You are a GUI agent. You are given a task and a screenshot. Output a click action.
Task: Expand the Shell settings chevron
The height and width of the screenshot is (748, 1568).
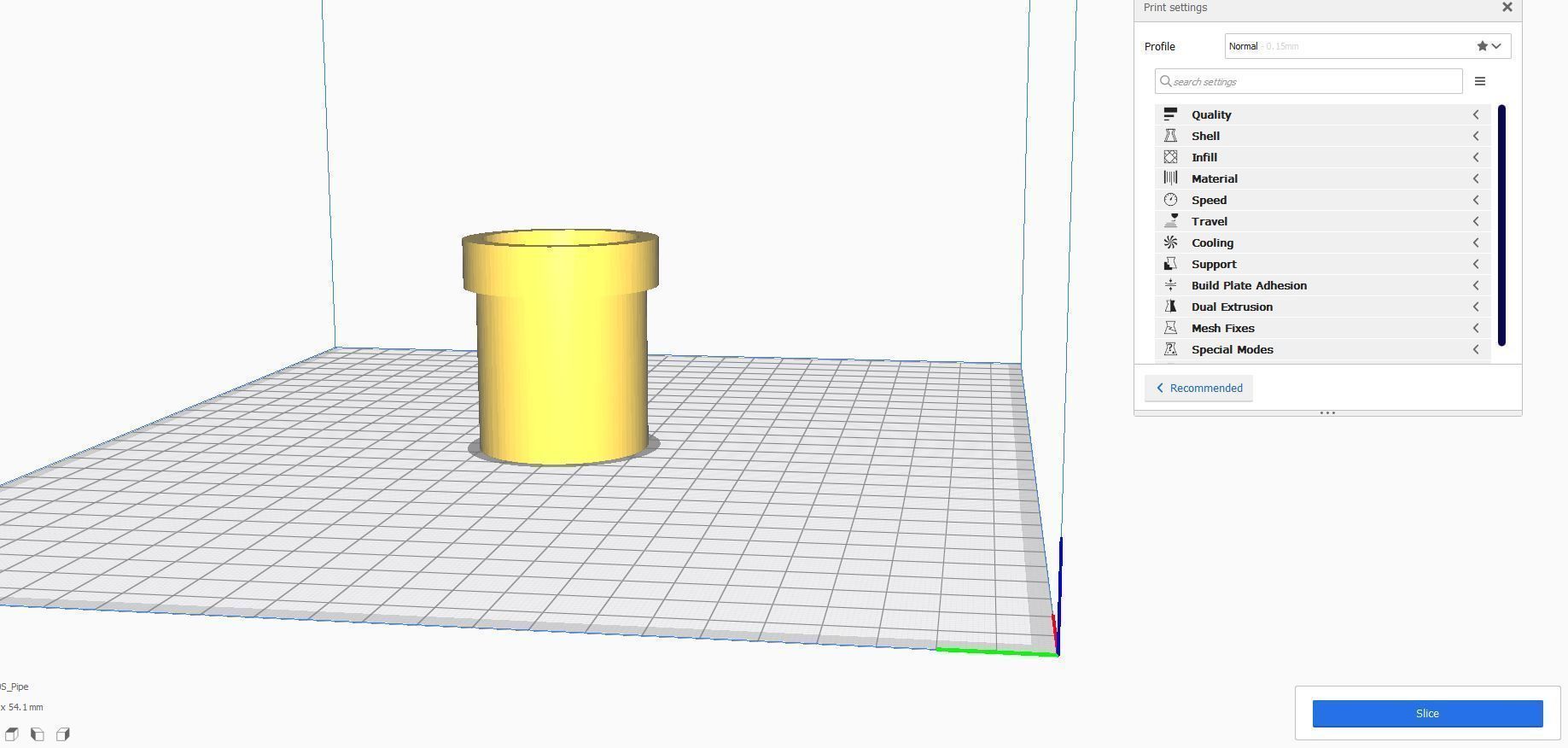[1476, 136]
